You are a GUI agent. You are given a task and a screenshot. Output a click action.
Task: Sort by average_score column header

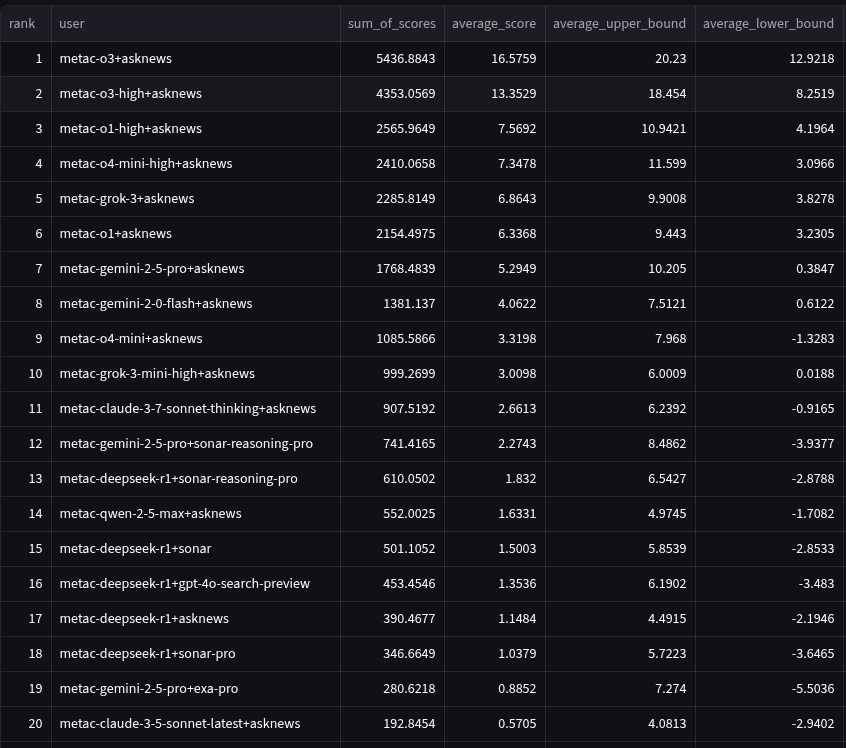(494, 23)
